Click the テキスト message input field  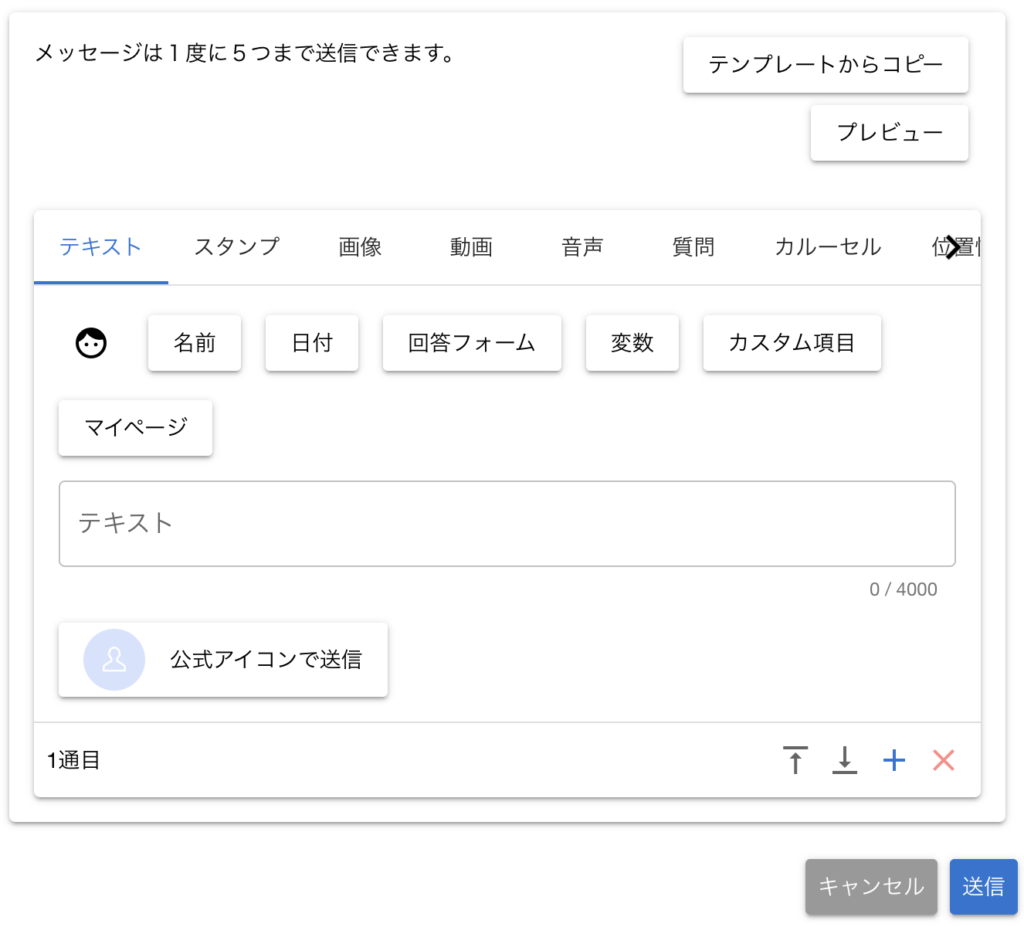tap(506, 523)
